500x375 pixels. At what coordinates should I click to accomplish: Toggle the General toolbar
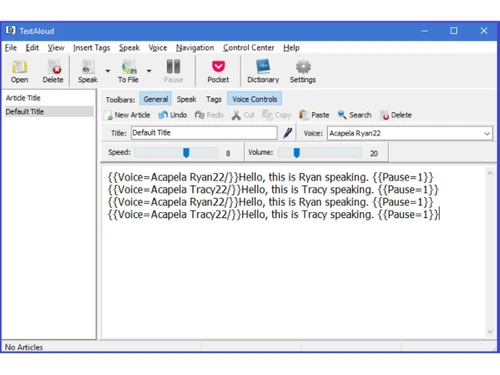(156, 99)
